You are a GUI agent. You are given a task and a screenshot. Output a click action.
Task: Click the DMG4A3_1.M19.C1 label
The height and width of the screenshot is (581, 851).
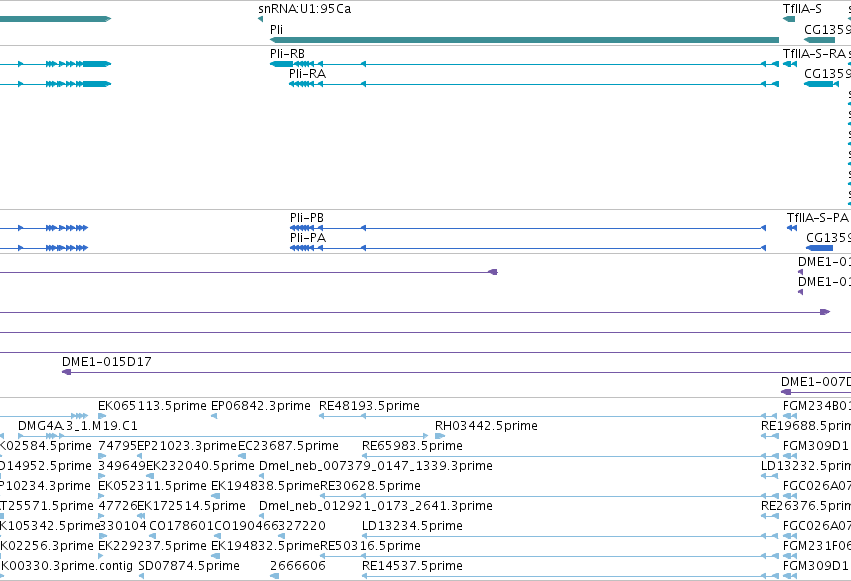pyautogui.click(x=78, y=426)
